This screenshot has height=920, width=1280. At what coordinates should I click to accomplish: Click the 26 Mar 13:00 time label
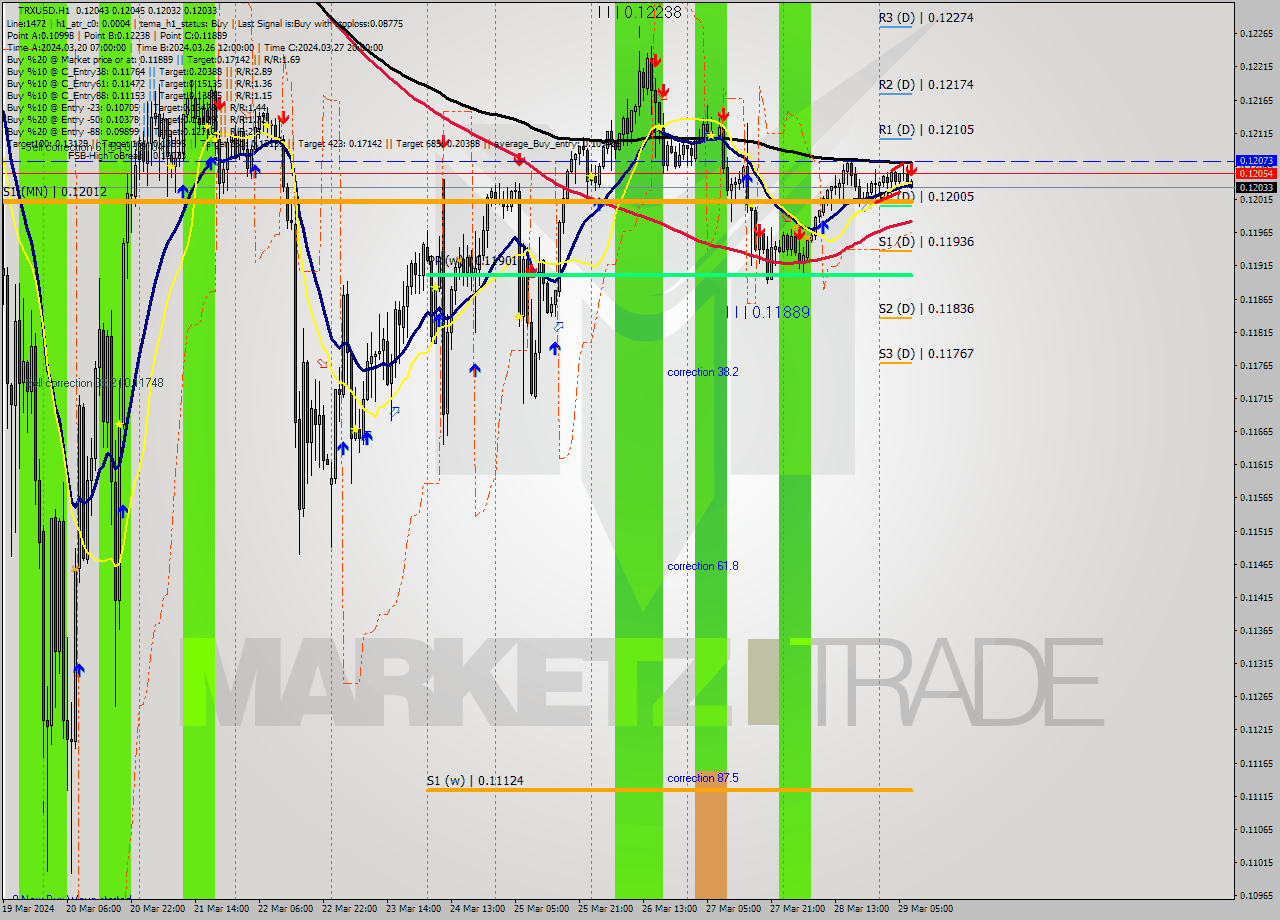(x=669, y=909)
